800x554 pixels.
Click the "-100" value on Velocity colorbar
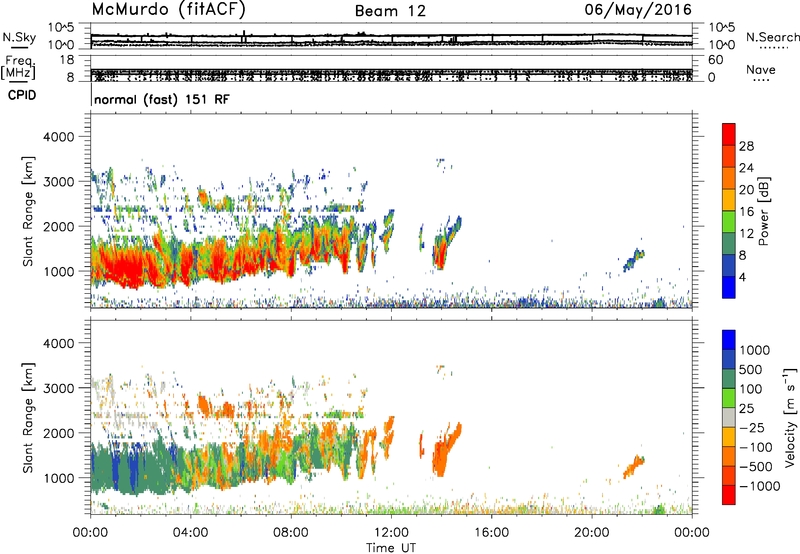click(x=756, y=447)
